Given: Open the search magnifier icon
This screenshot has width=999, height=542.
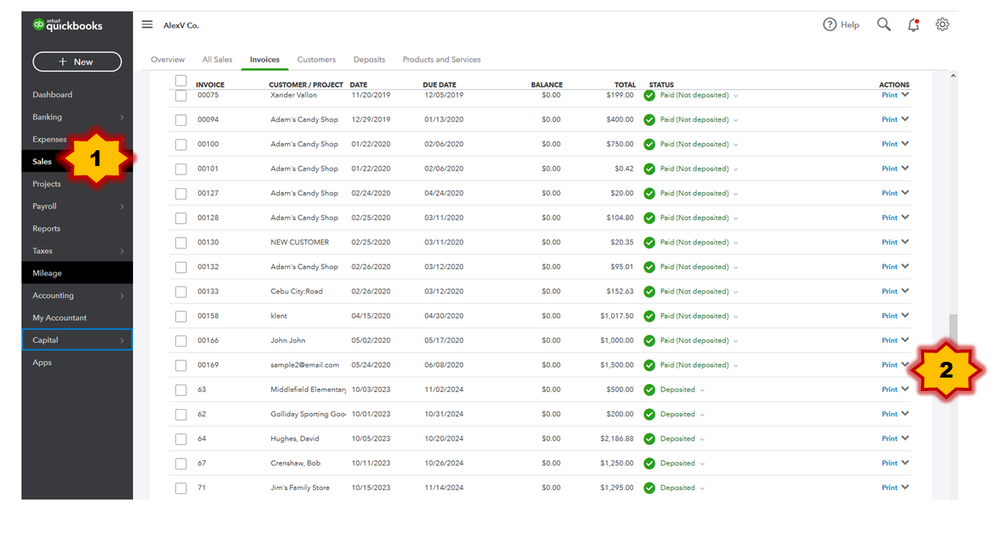Looking at the screenshot, I should [884, 24].
